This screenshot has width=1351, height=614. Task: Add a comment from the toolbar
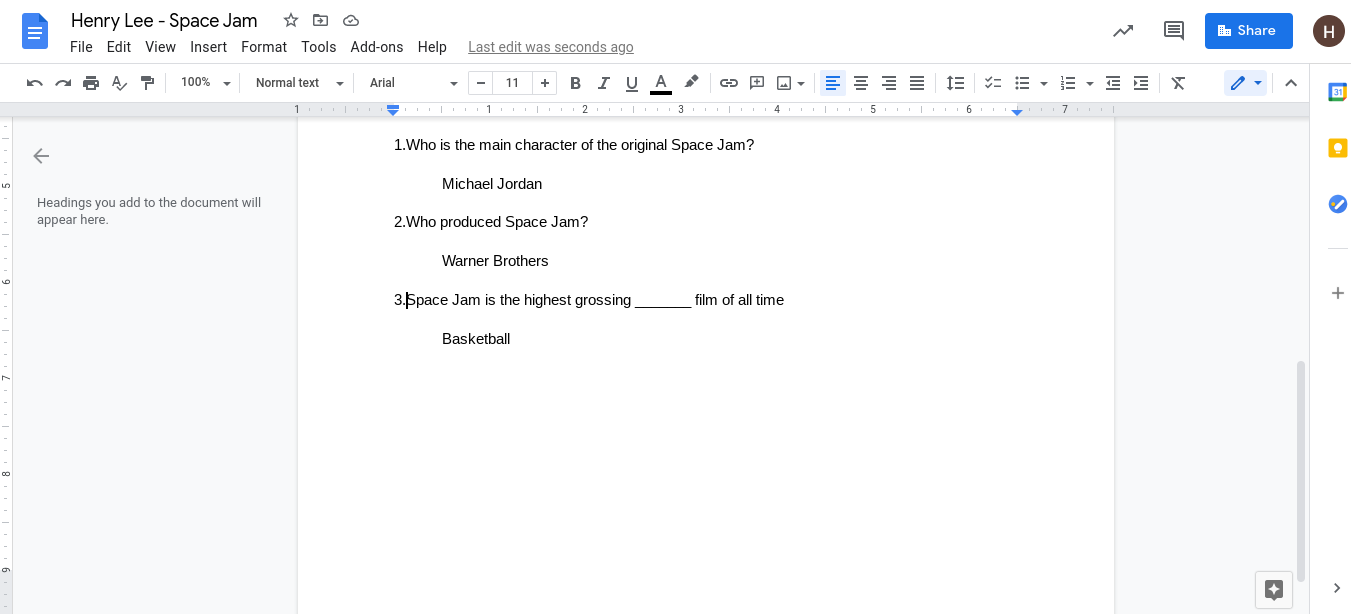point(757,83)
